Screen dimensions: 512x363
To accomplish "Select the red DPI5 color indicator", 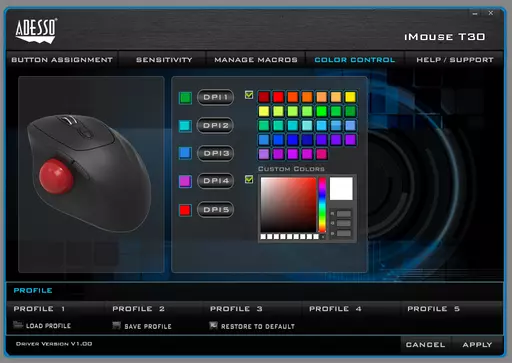I will coord(185,210).
